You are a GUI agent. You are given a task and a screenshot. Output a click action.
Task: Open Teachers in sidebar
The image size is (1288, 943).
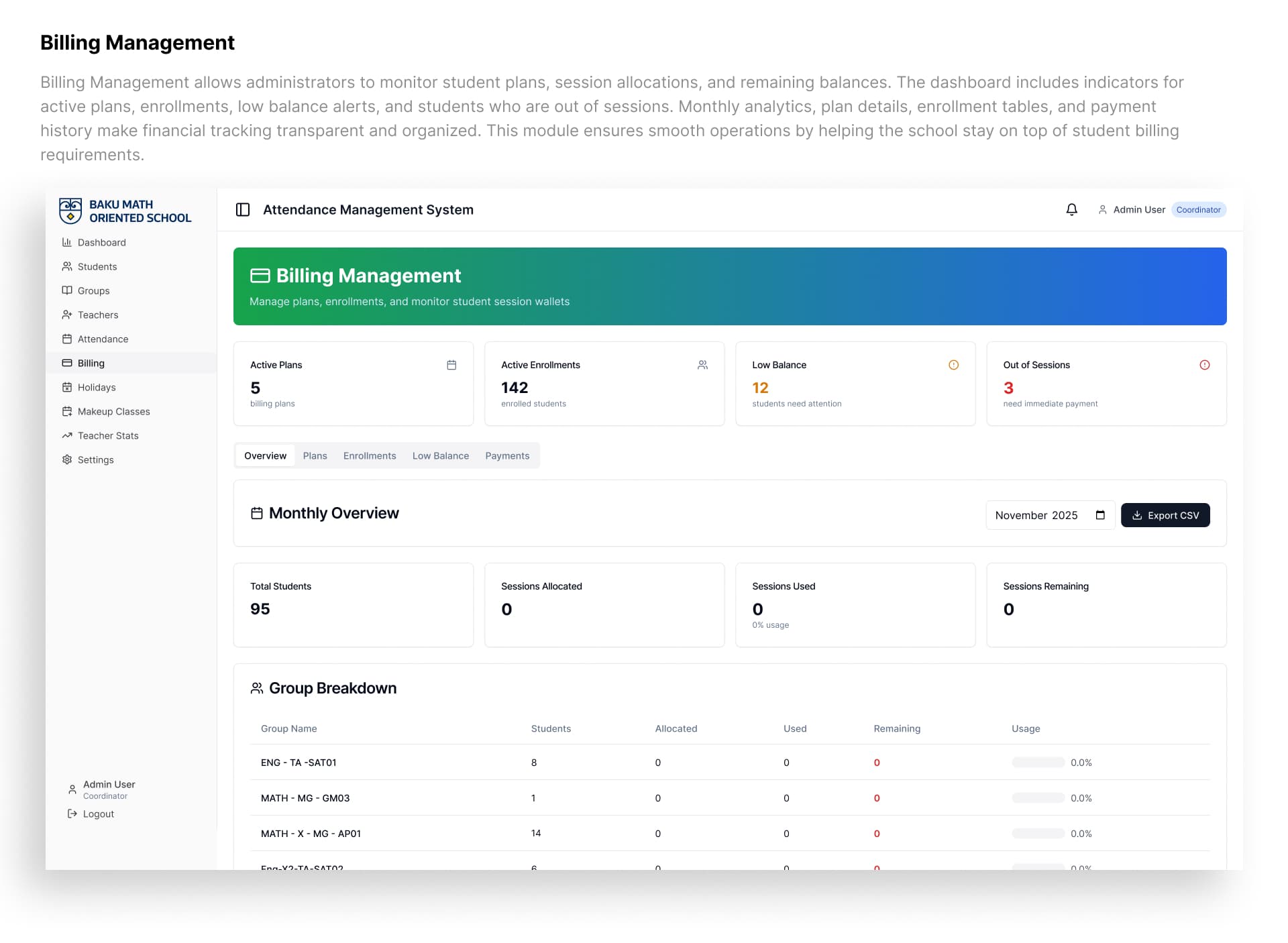point(131,315)
